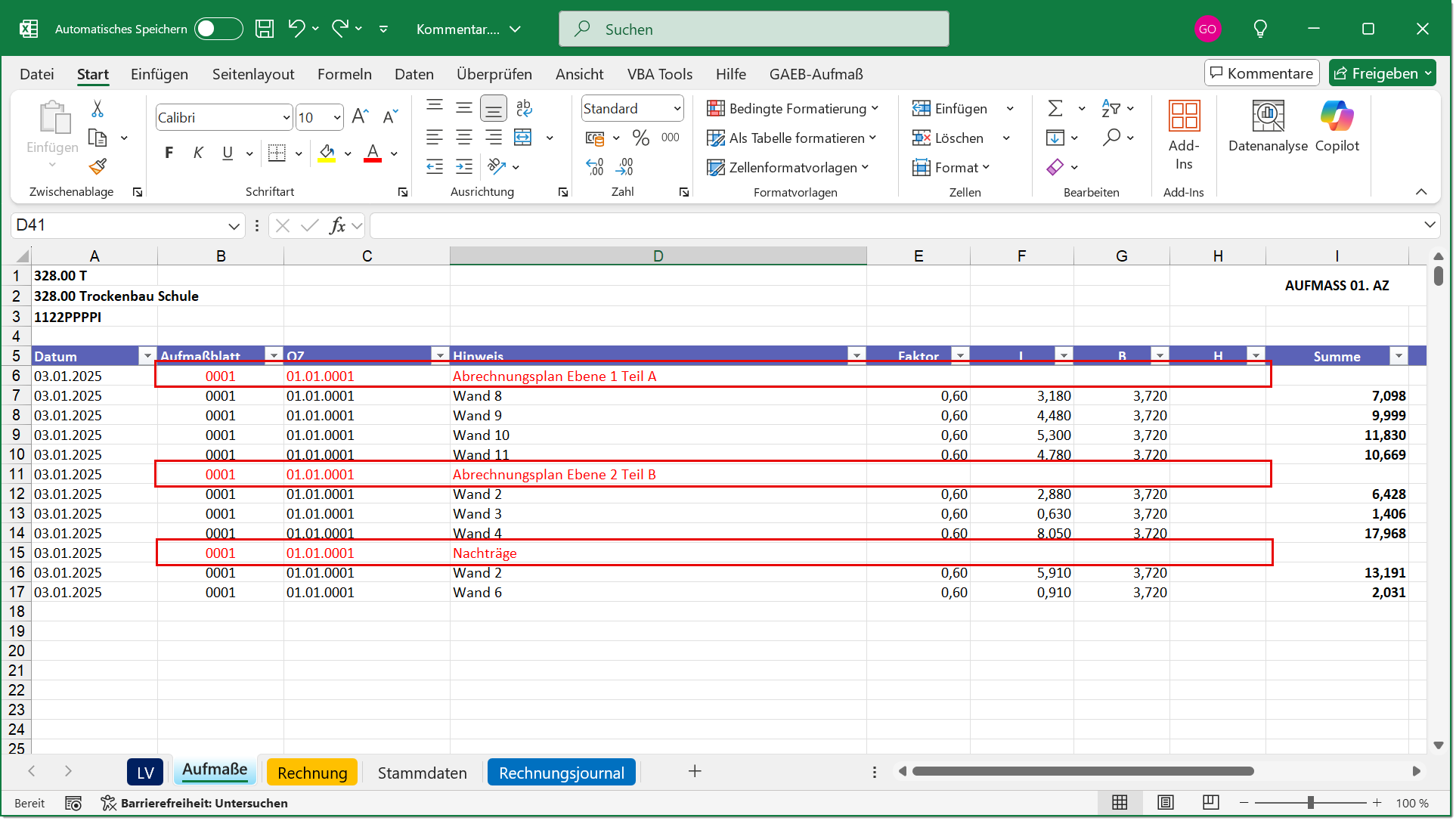Toggle italic formatting K button
Screen dimensions: 1456x821
point(198,153)
